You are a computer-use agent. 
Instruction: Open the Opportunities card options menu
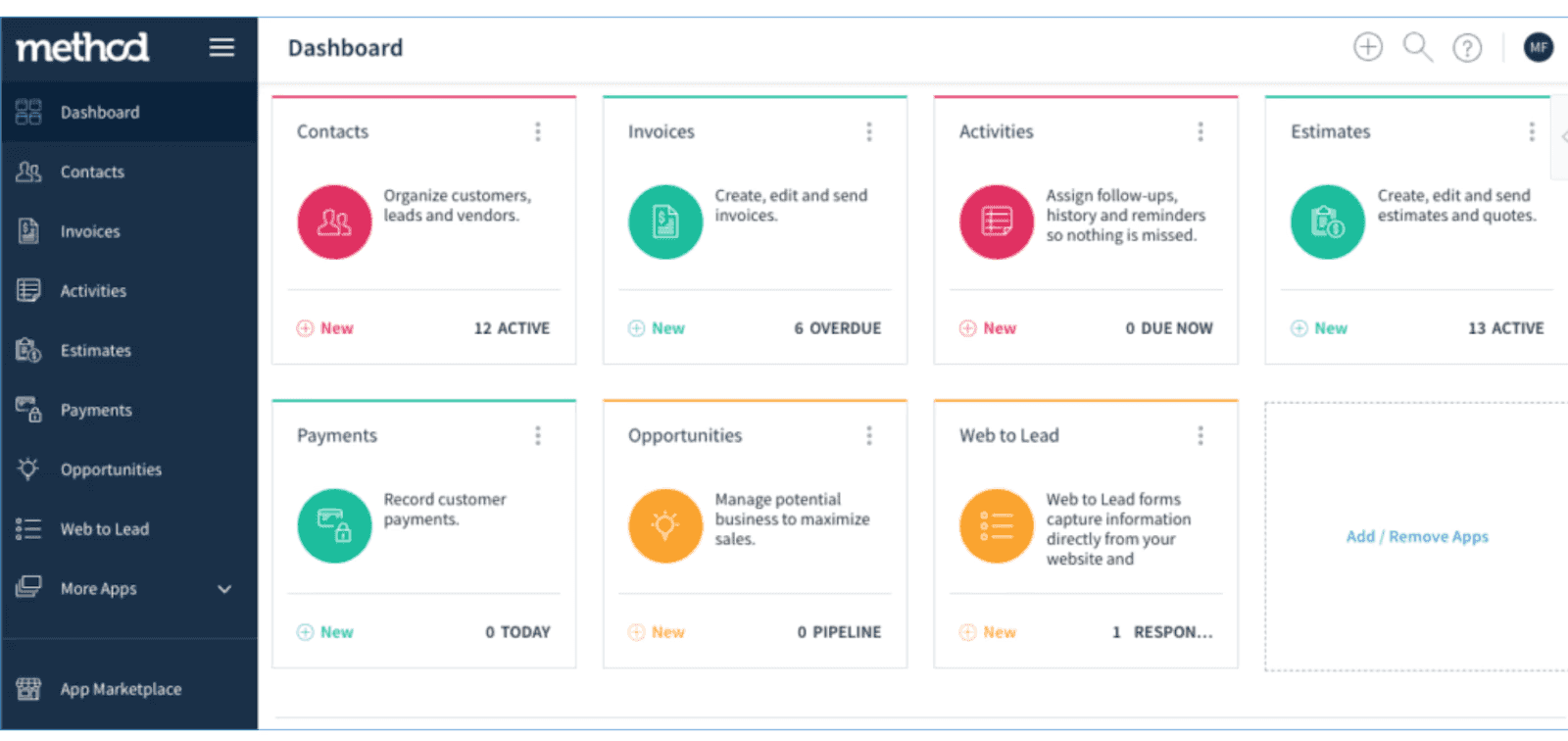click(869, 435)
